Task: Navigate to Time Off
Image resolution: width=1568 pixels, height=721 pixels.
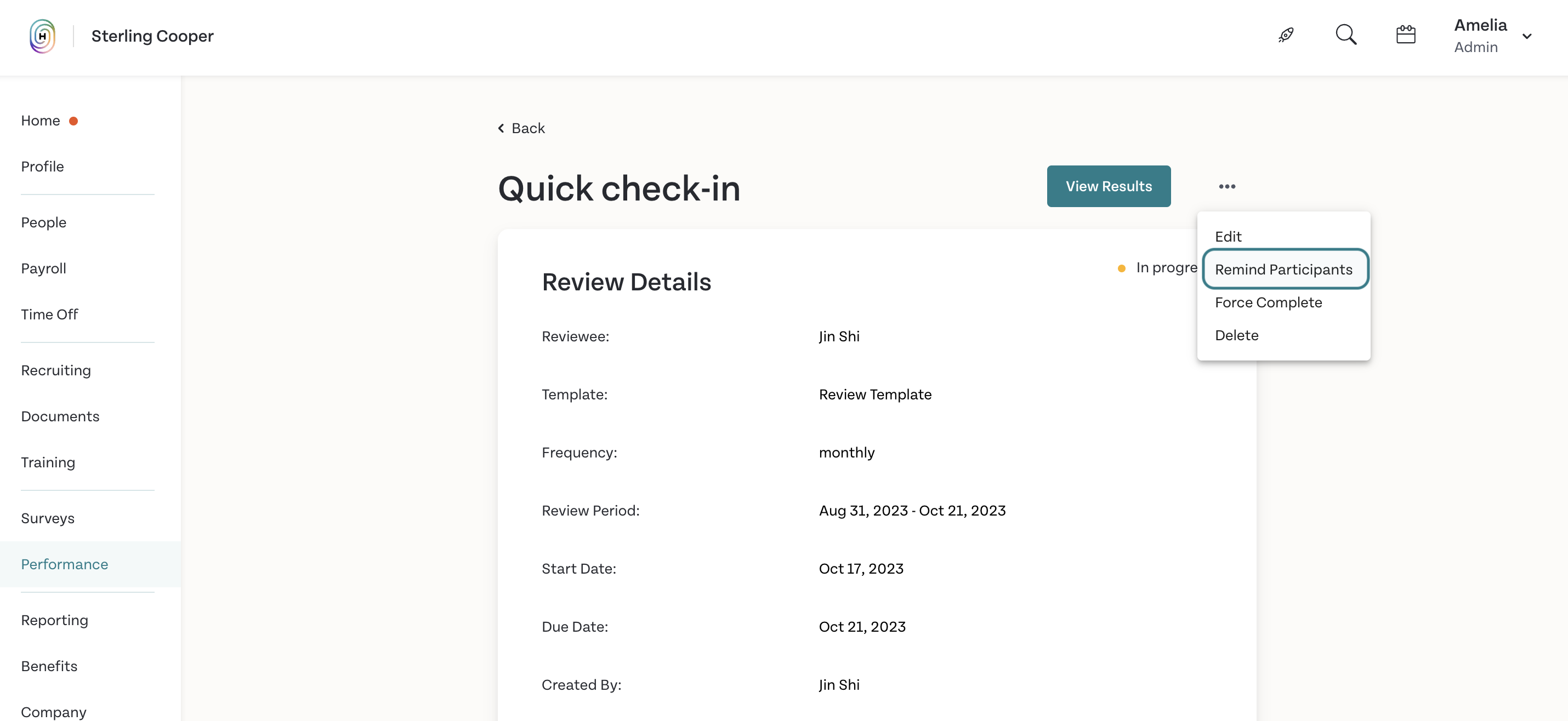Action: pyautogui.click(x=49, y=314)
